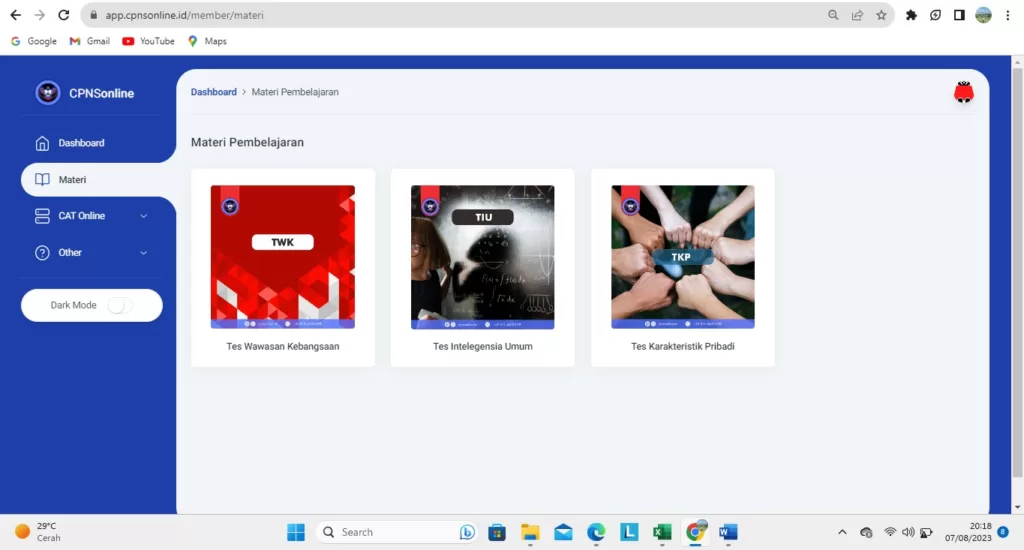This screenshot has width=1024, height=550.
Task: Expand the Other menu chevron
Action: [x=143, y=253]
